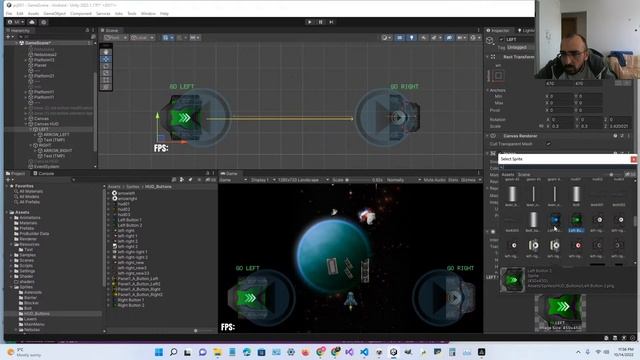The image size is (640, 360).
Task: Select Right Button 1 asset in Project list
Action: coord(131,300)
